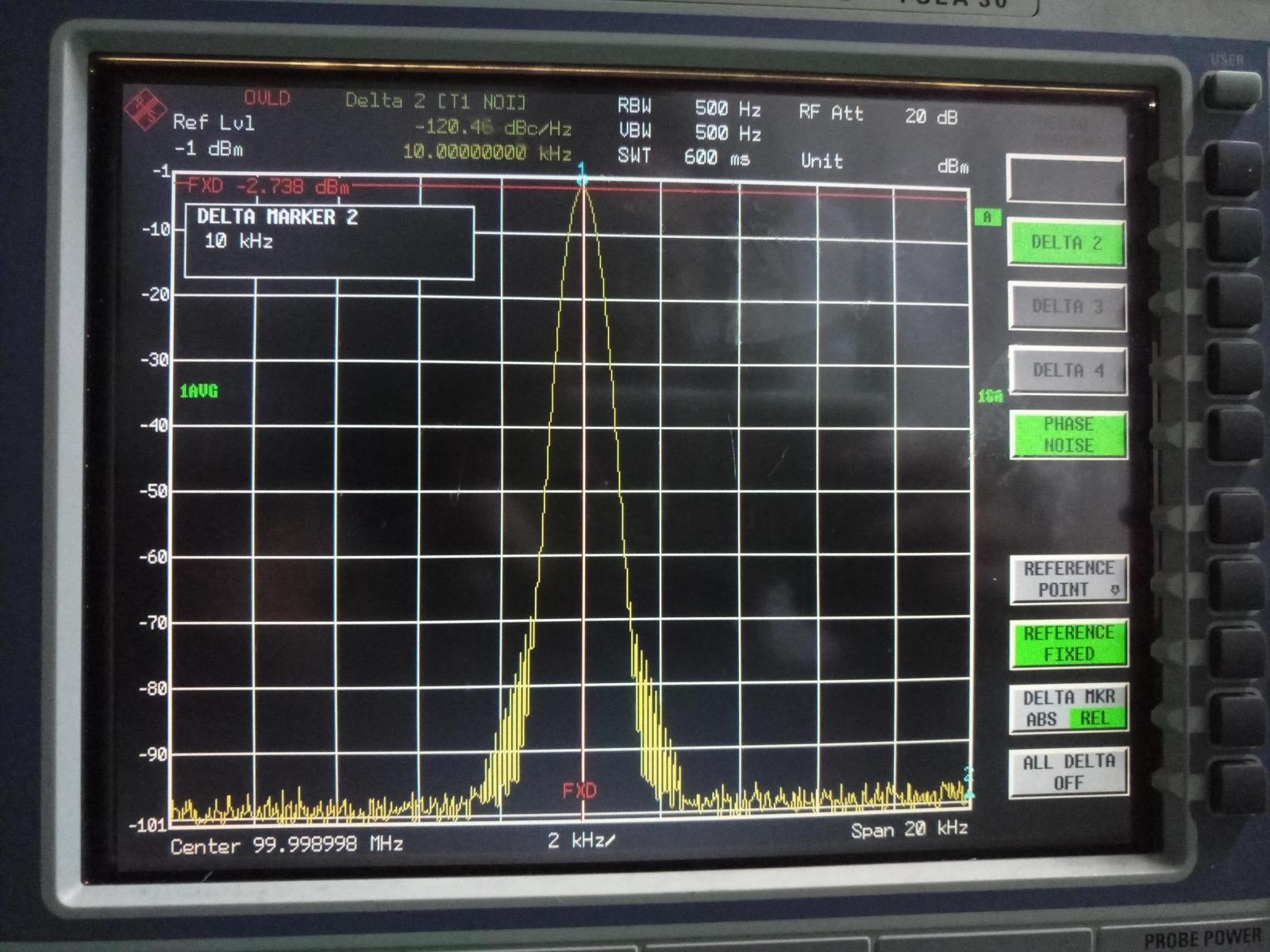Click the VBW 500 Hz readout
Screen dimensions: 1270x952
tap(689, 132)
